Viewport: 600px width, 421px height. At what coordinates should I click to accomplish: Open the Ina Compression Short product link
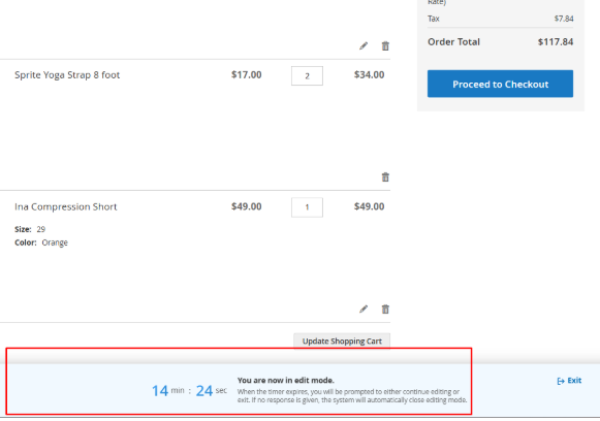(66, 207)
